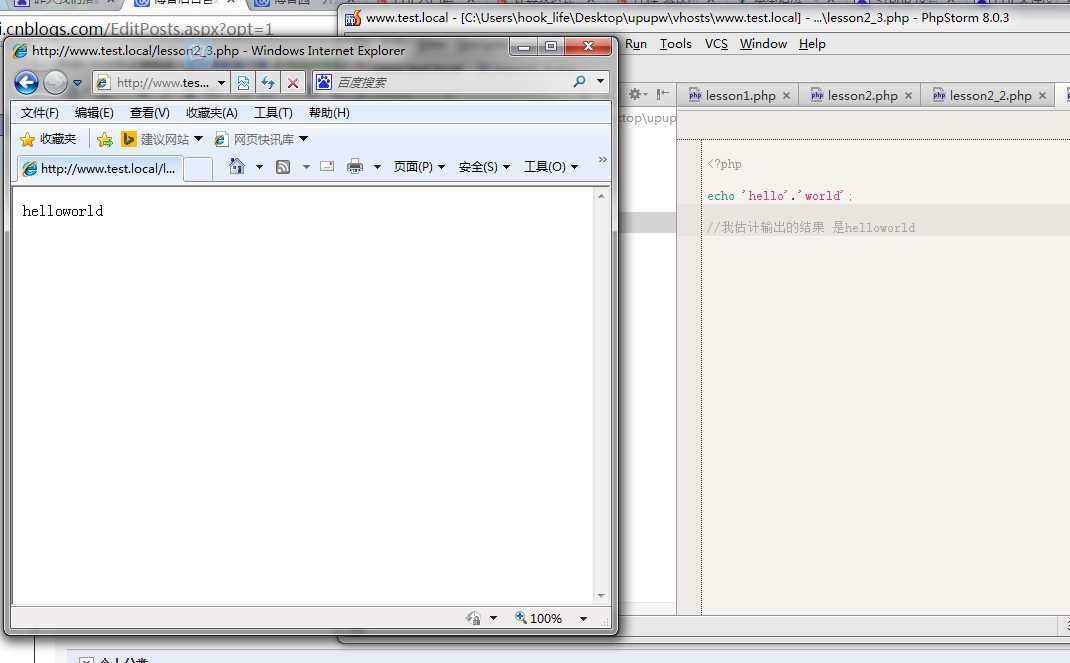The width and height of the screenshot is (1070, 663).
Task: Click the <?php opening tag line
Action: pos(725,164)
